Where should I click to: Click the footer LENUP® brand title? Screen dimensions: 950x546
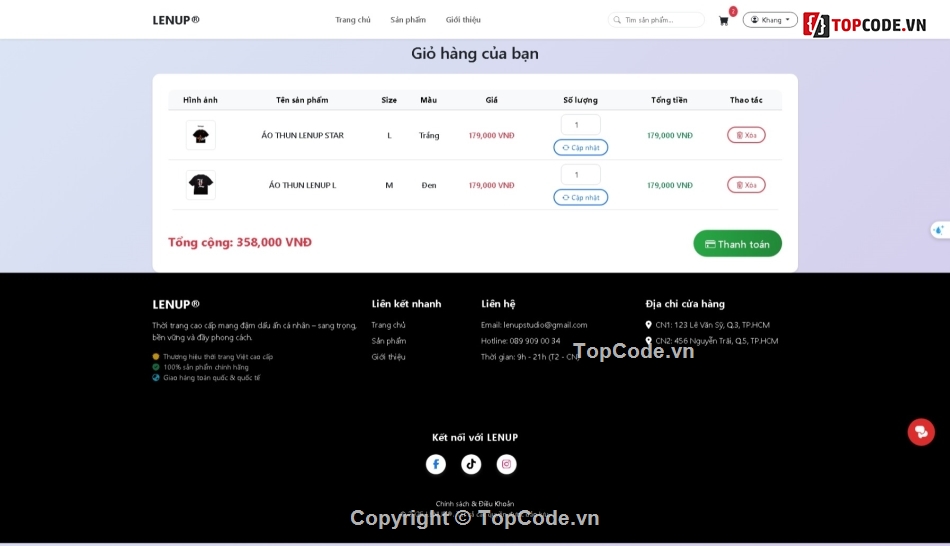(176, 304)
